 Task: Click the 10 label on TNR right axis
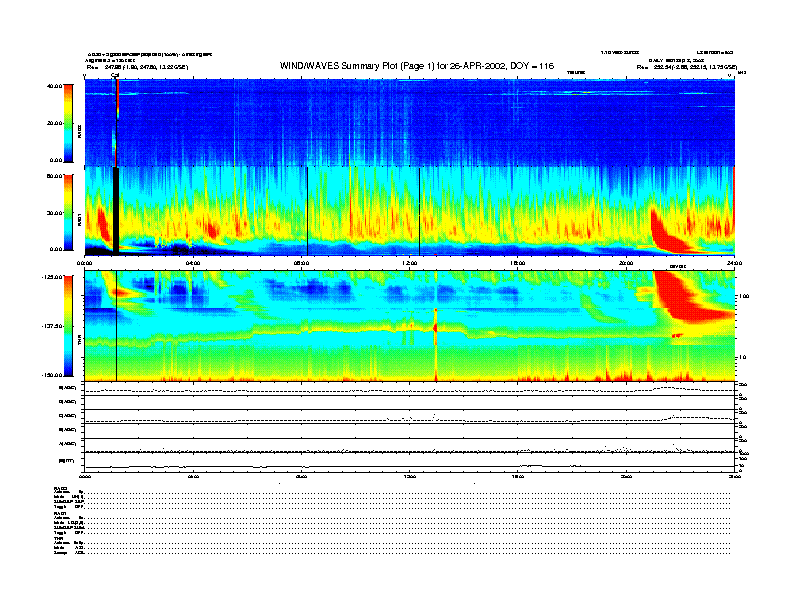743,358
